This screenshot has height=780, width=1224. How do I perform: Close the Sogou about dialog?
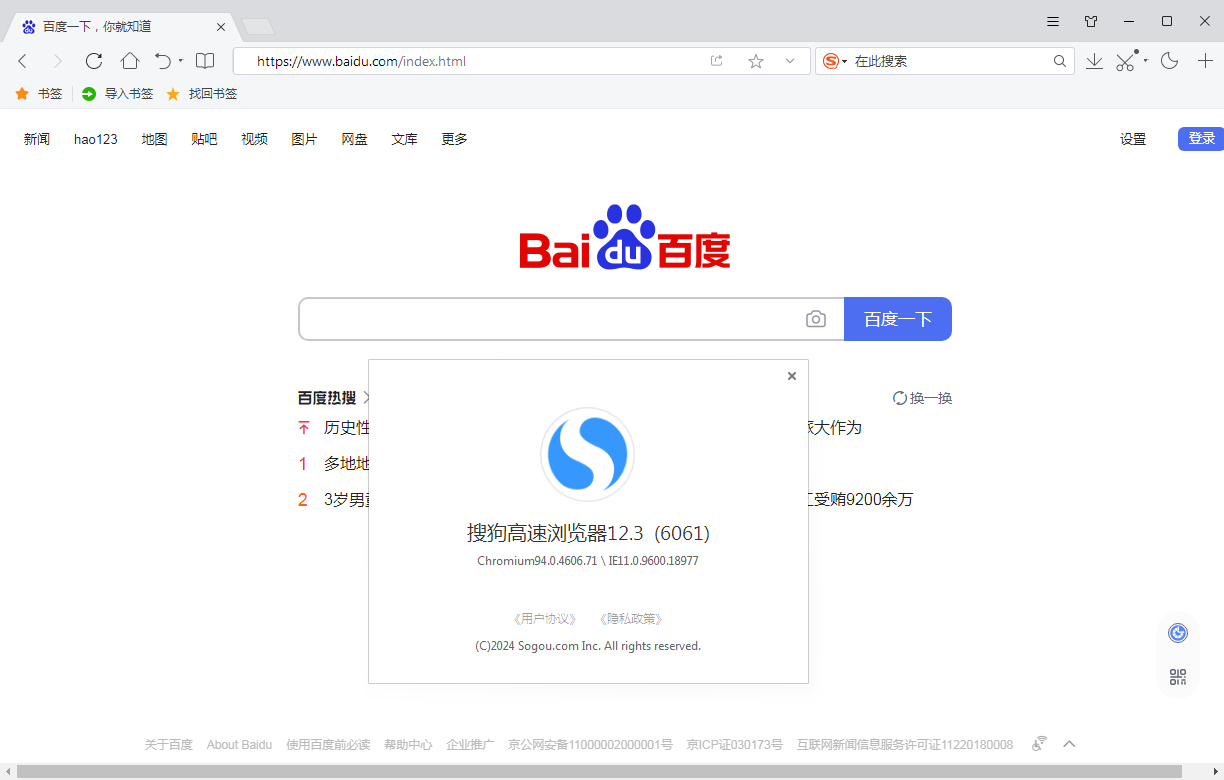point(792,376)
